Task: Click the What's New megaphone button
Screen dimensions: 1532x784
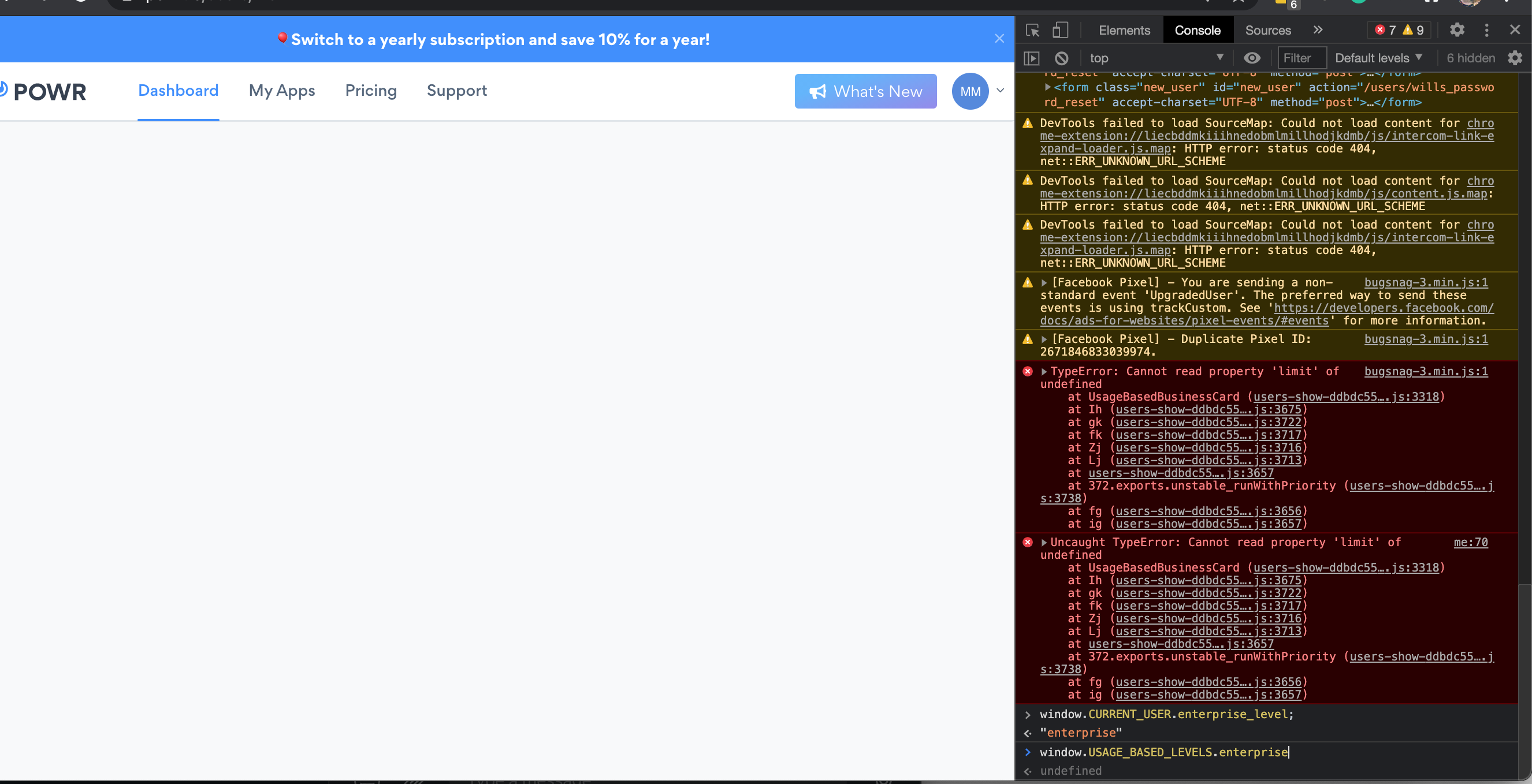Action: pyautogui.click(x=865, y=92)
